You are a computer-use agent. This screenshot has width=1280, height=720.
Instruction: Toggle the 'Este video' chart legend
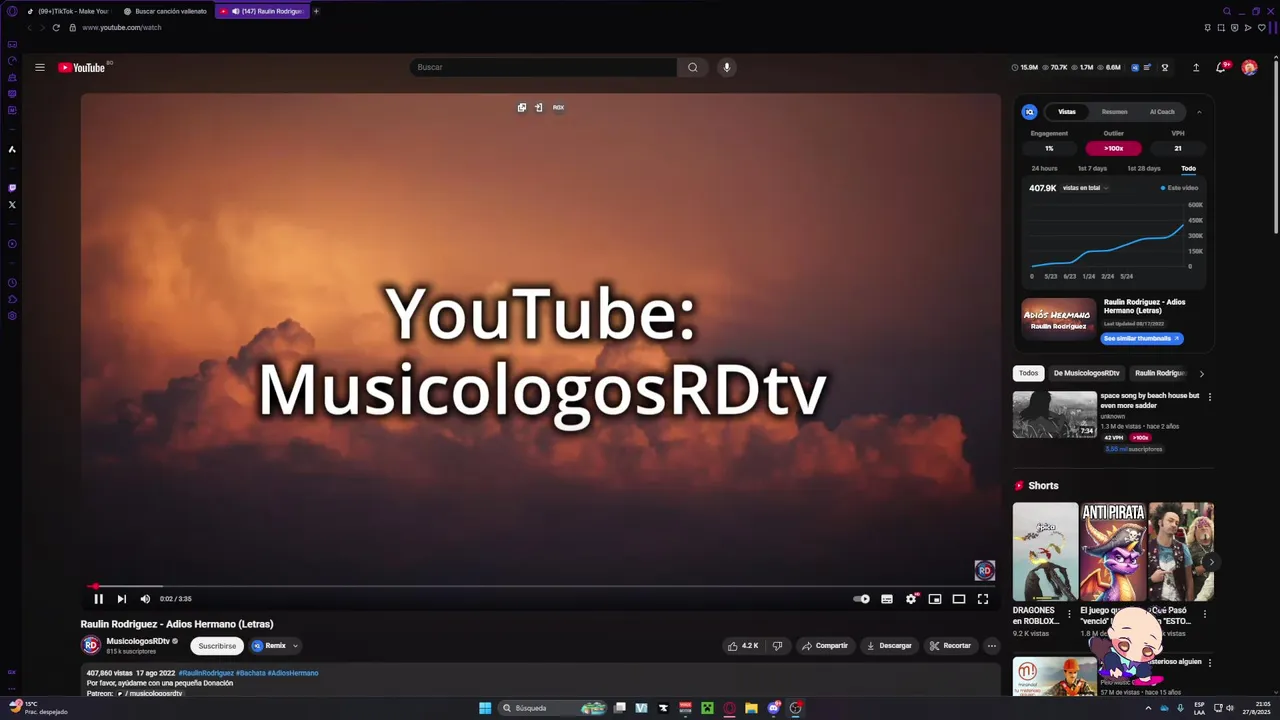pyautogui.click(x=1180, y=188)
